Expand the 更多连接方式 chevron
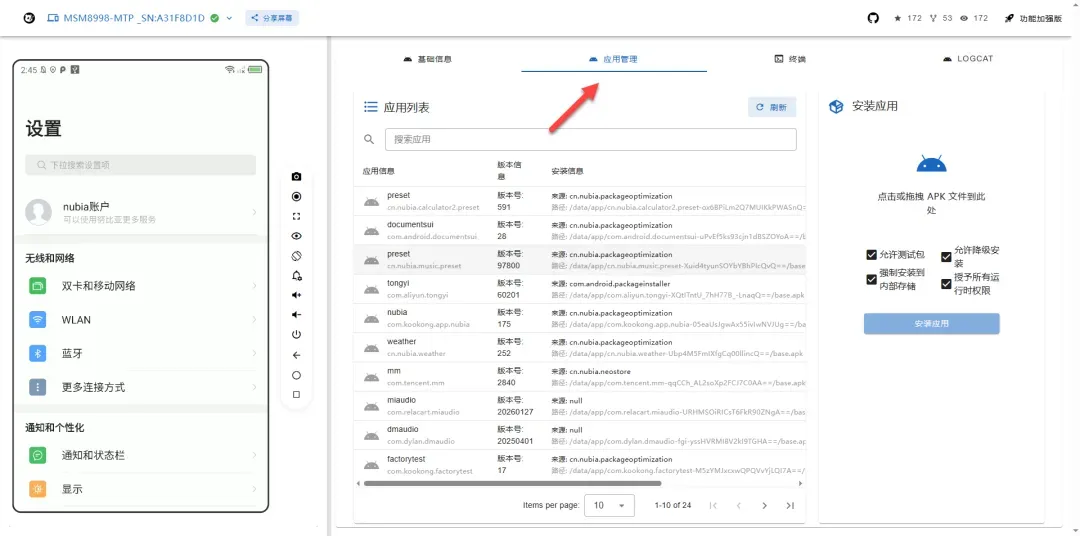 [254, 387]
